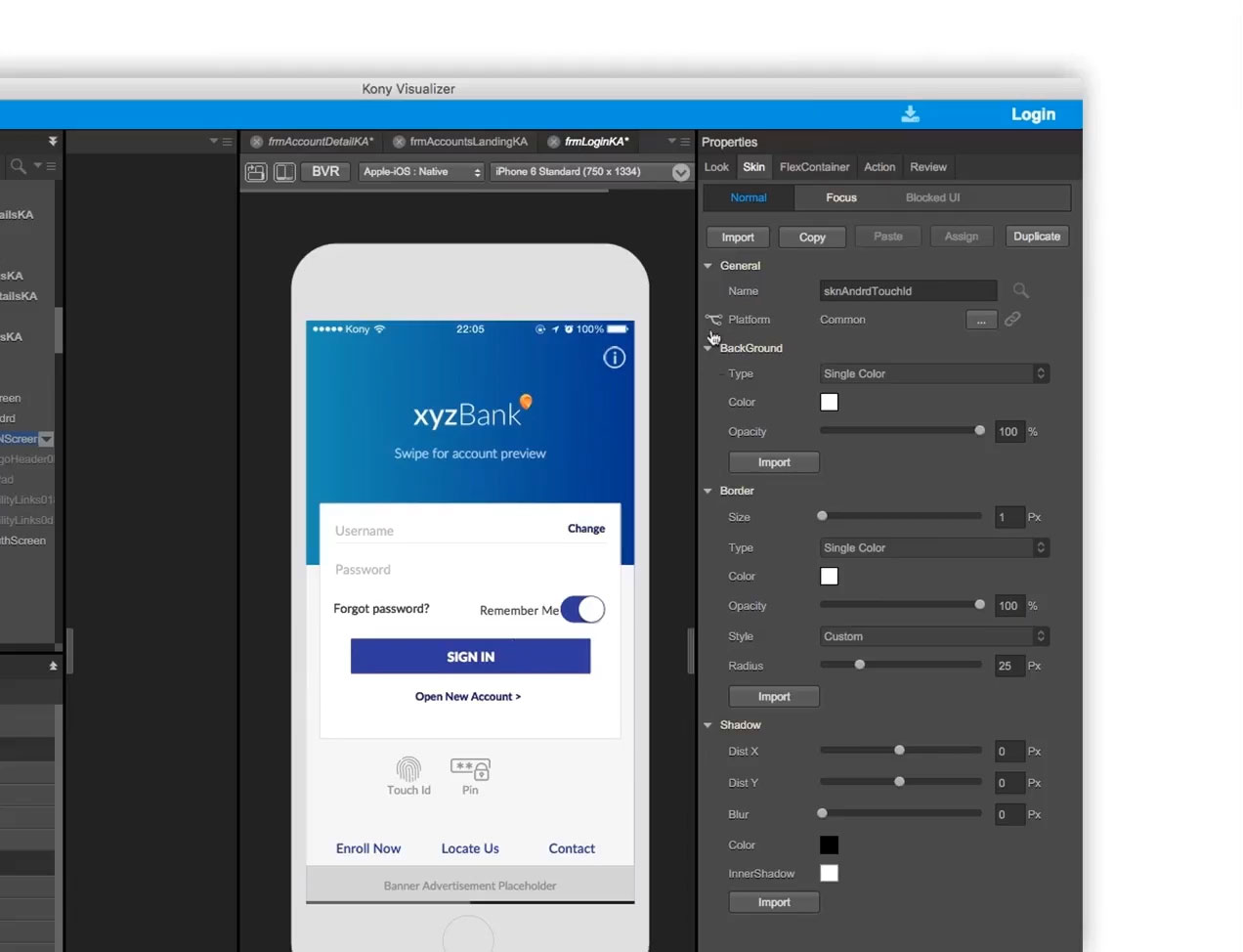
Task: Click the Border Opacity slider
Action: coord(902,605)
